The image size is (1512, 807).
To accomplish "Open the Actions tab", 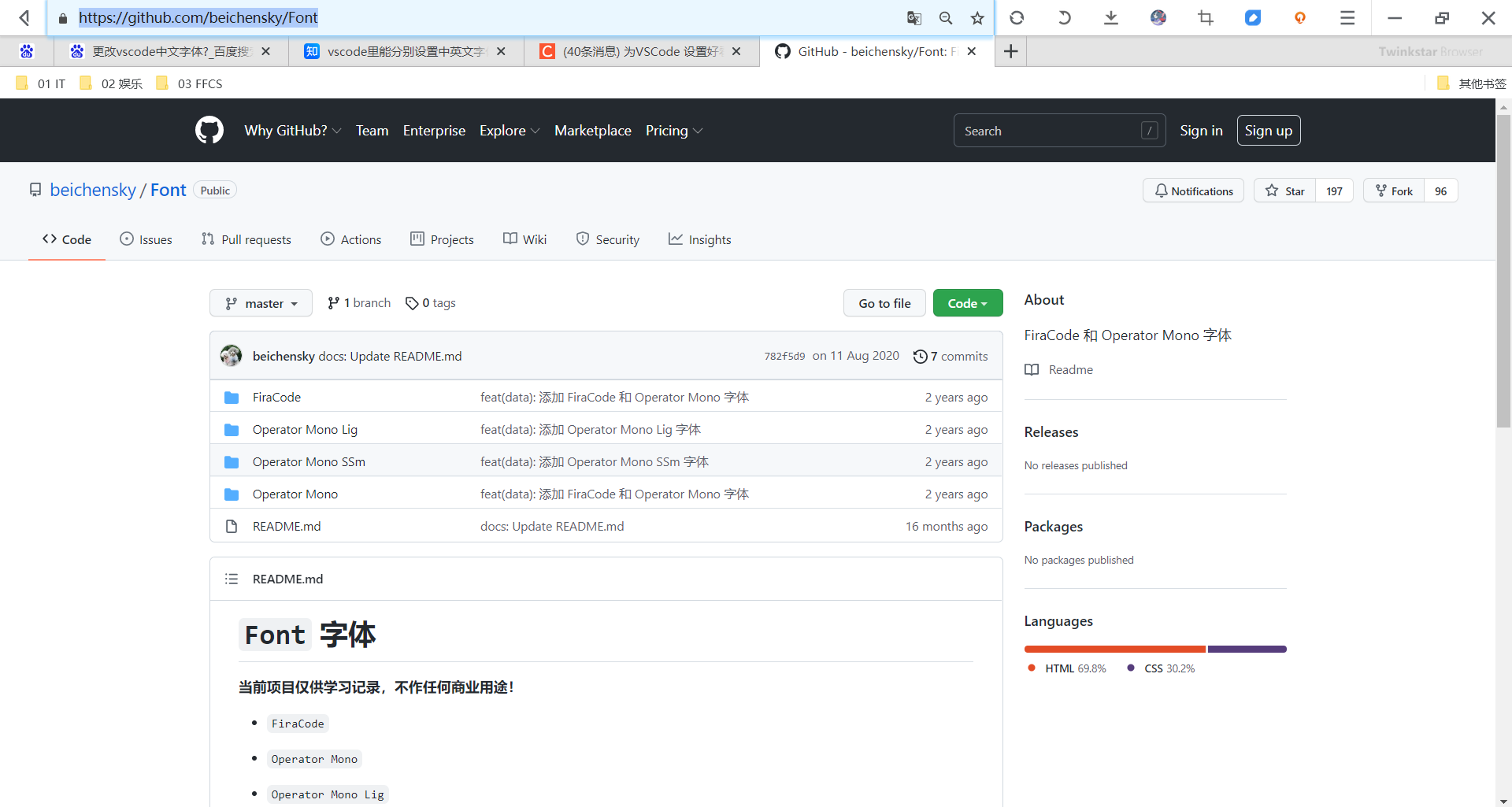I will click(x=351, y=239).
